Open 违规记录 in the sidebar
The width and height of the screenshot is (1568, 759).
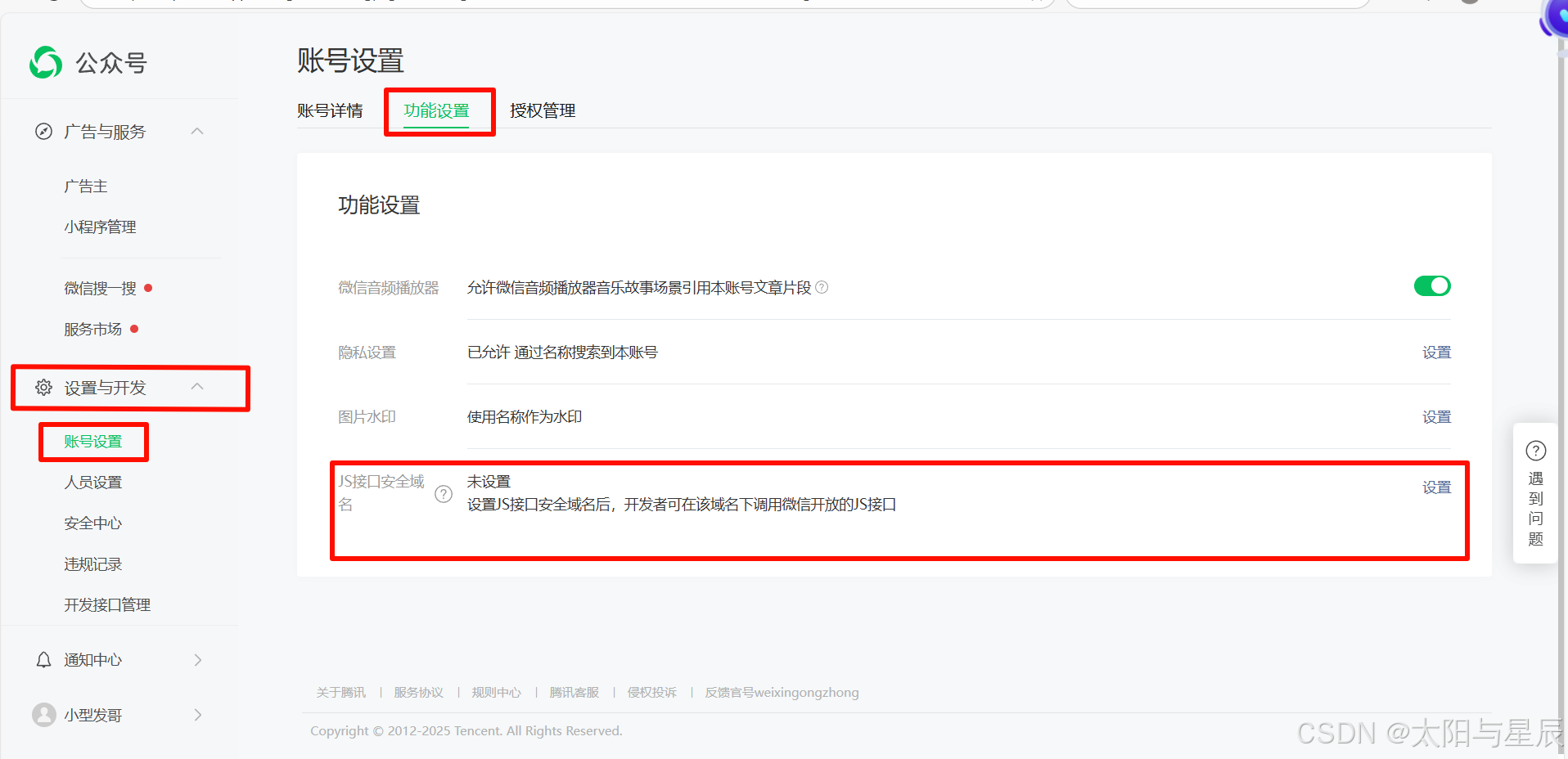(x=93, y=564)
